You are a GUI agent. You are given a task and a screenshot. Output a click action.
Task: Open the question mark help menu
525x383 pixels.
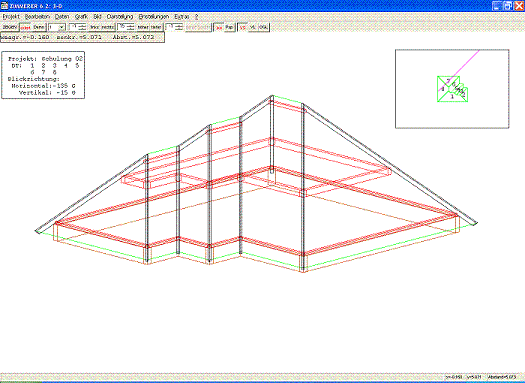coord(197,16)
